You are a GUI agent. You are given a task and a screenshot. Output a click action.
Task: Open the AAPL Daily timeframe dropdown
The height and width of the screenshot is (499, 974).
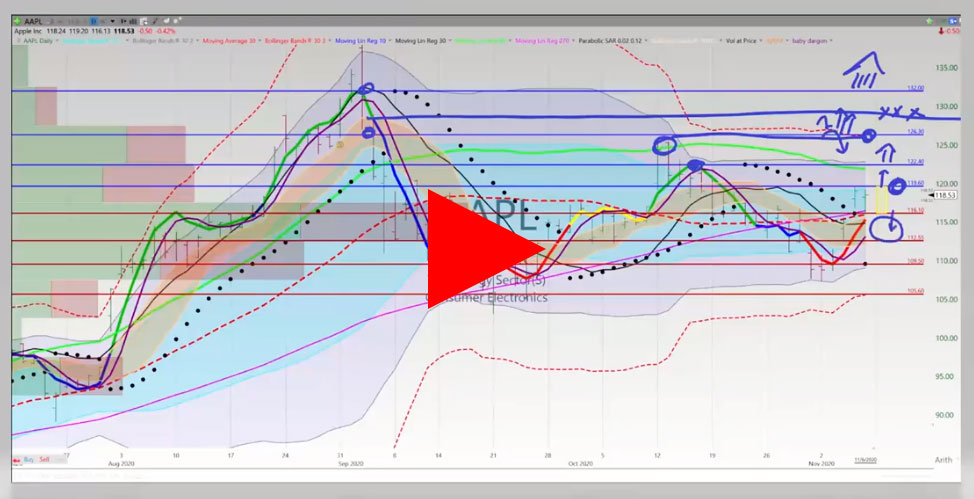(41, 41)
